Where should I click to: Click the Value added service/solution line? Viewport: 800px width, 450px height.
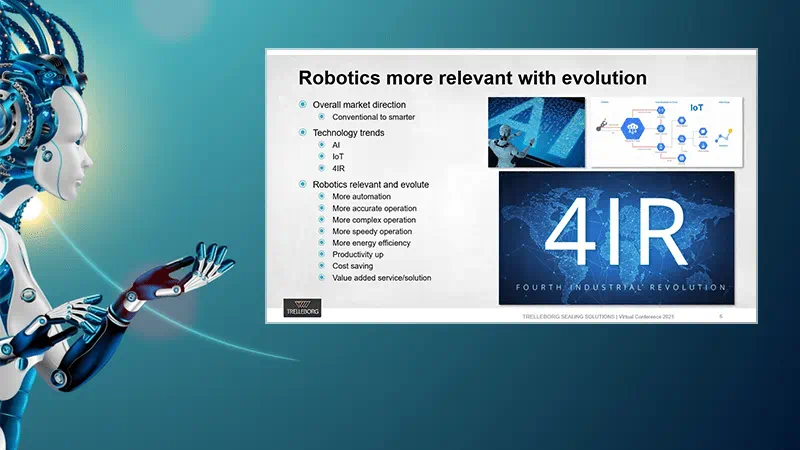click(382, 278)
